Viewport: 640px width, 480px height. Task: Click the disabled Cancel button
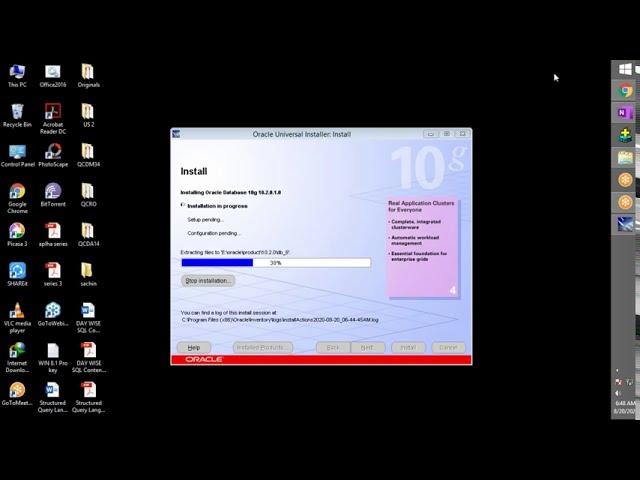[x=448, y=347]
